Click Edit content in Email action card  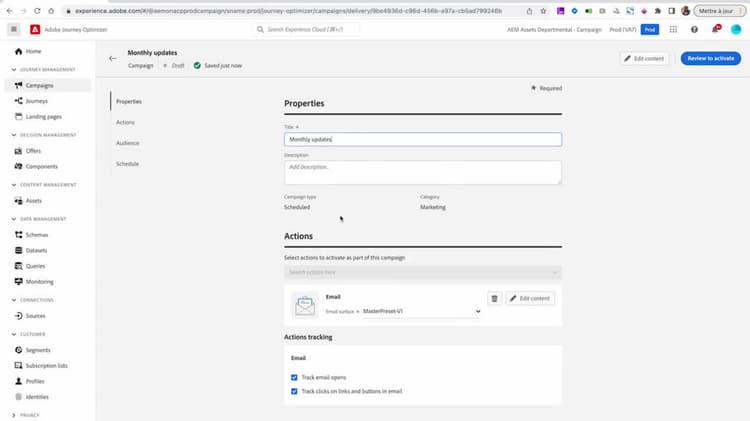click(x=530, y=299)
